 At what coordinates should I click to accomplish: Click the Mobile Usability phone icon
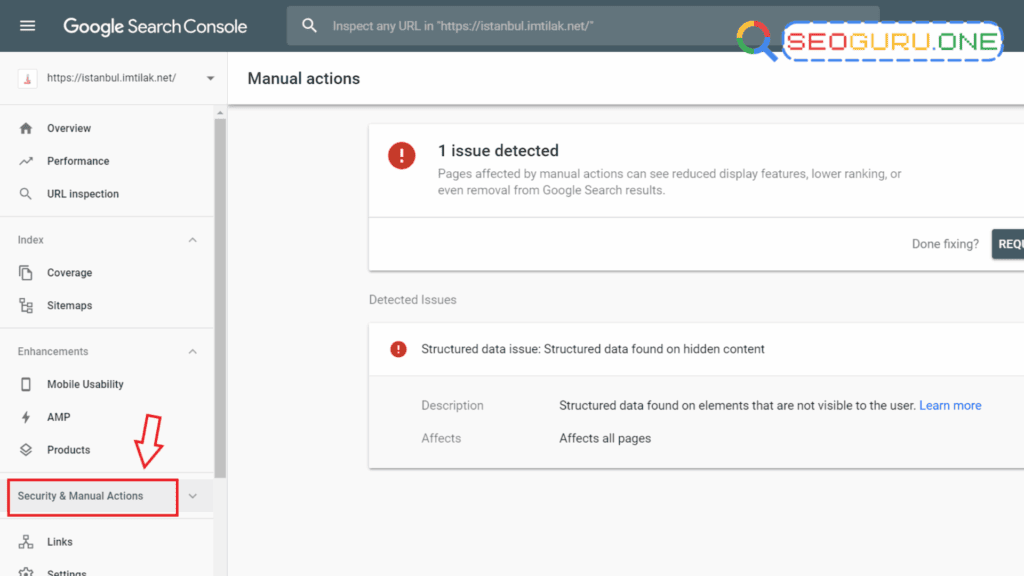(x=25, y=384)
